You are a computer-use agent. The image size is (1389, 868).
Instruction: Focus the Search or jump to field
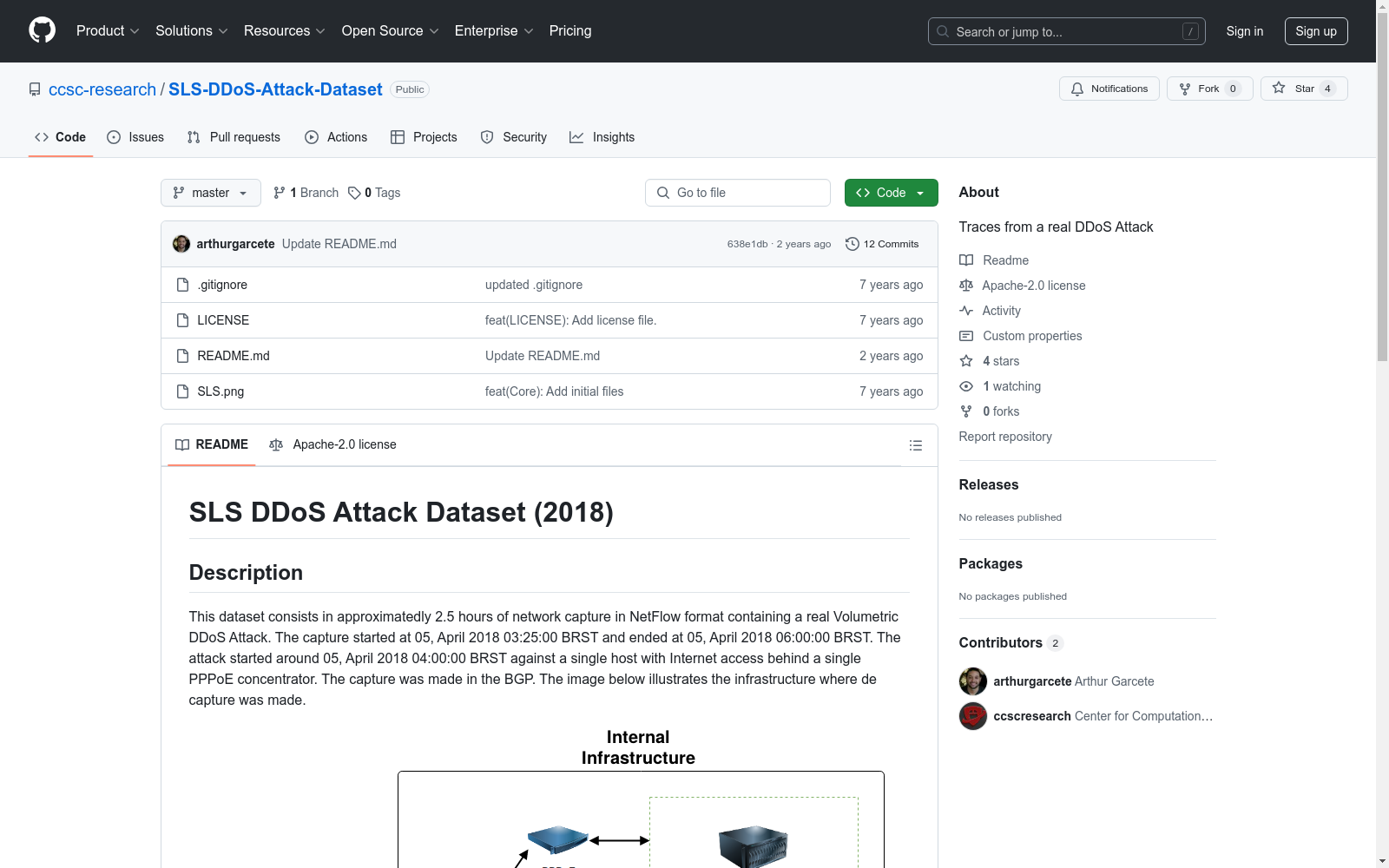1067,31
